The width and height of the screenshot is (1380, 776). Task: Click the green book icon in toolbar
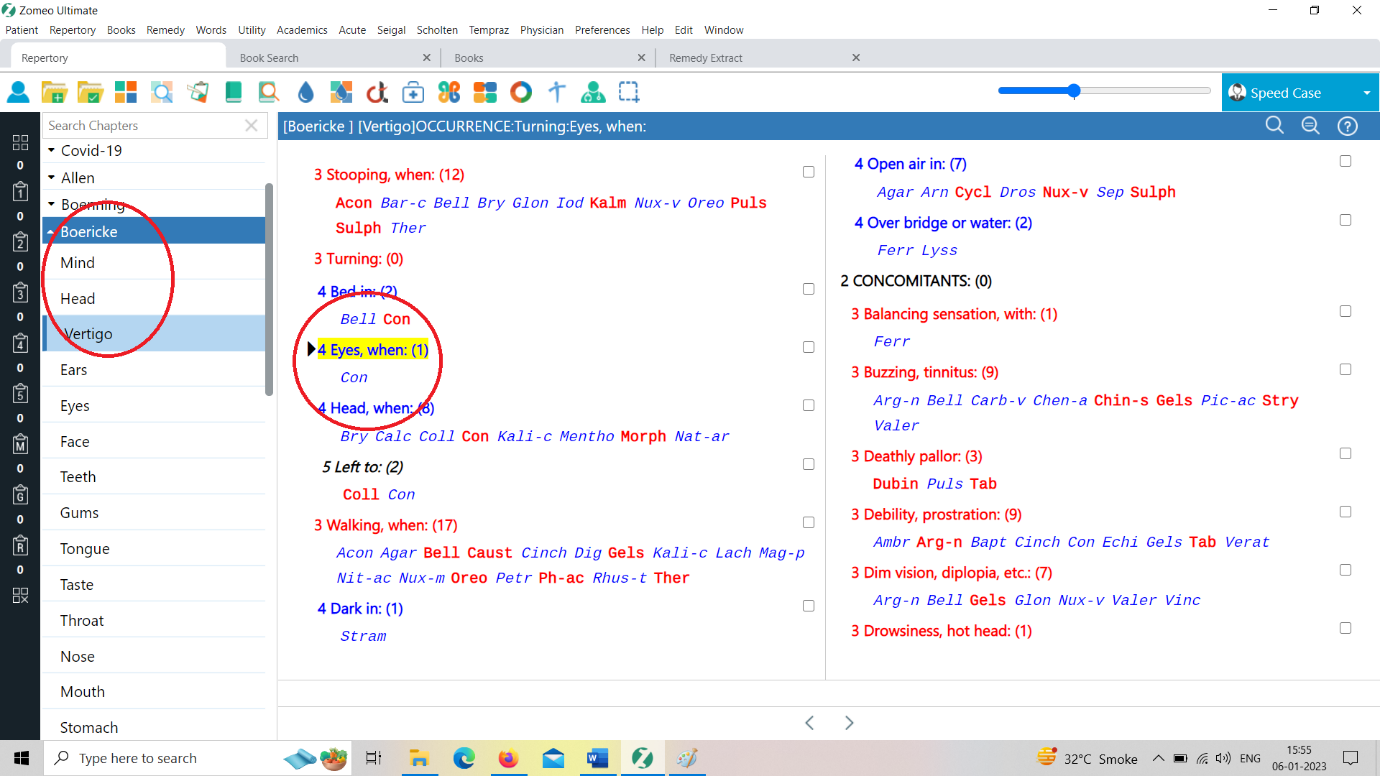pos(233,93)
